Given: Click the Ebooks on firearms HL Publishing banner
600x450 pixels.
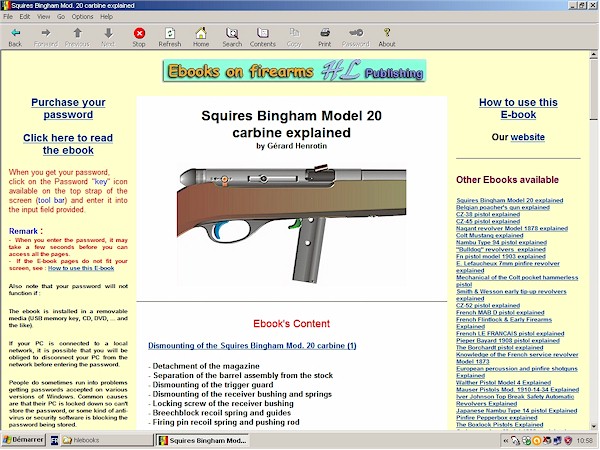Looking at the screenshot, I should point(294,71).
